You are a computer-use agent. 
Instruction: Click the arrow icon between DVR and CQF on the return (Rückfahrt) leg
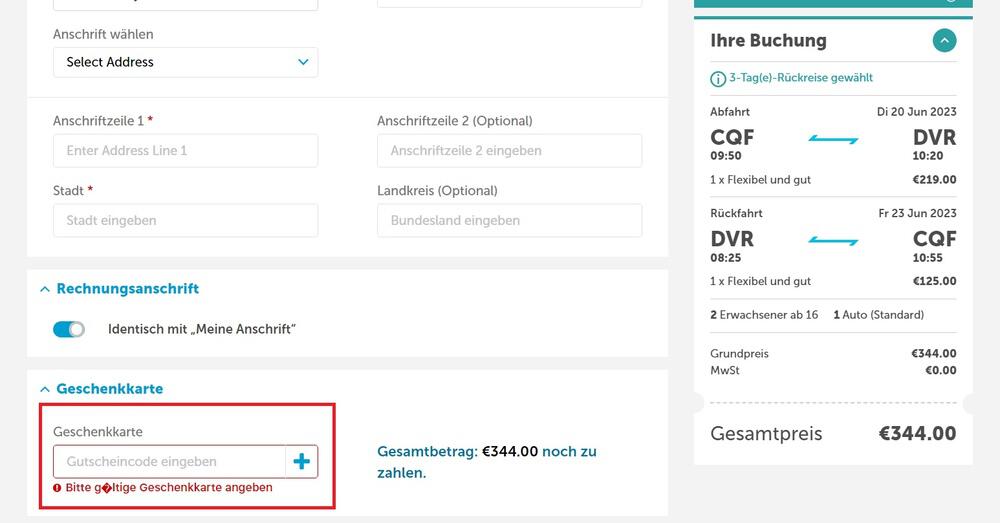tap(833, 240)
